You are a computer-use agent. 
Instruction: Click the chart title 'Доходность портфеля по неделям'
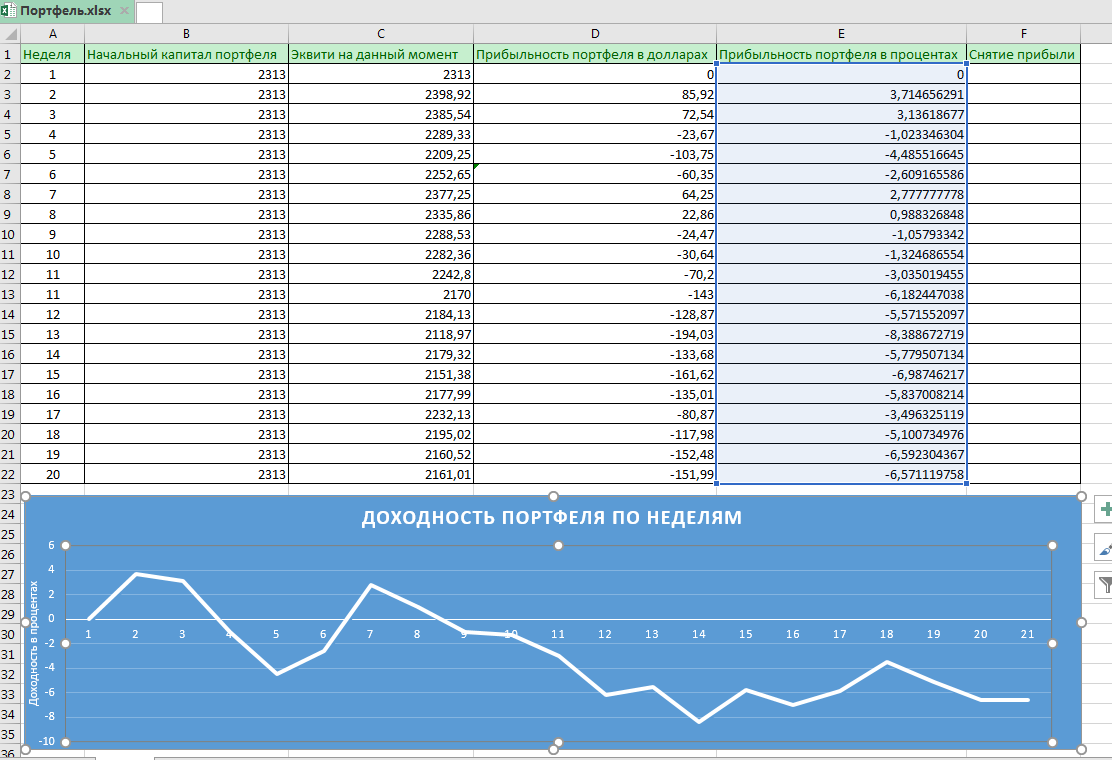pyautogui.click(x=551, y=518)
